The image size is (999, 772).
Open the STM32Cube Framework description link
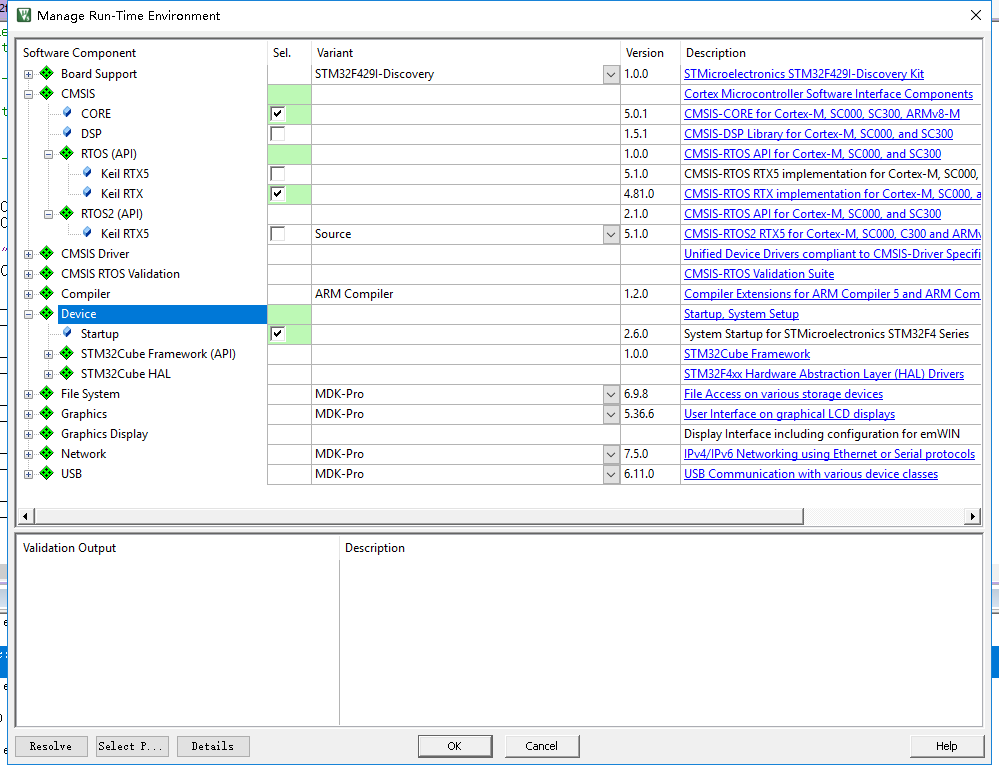click(747, 354)
